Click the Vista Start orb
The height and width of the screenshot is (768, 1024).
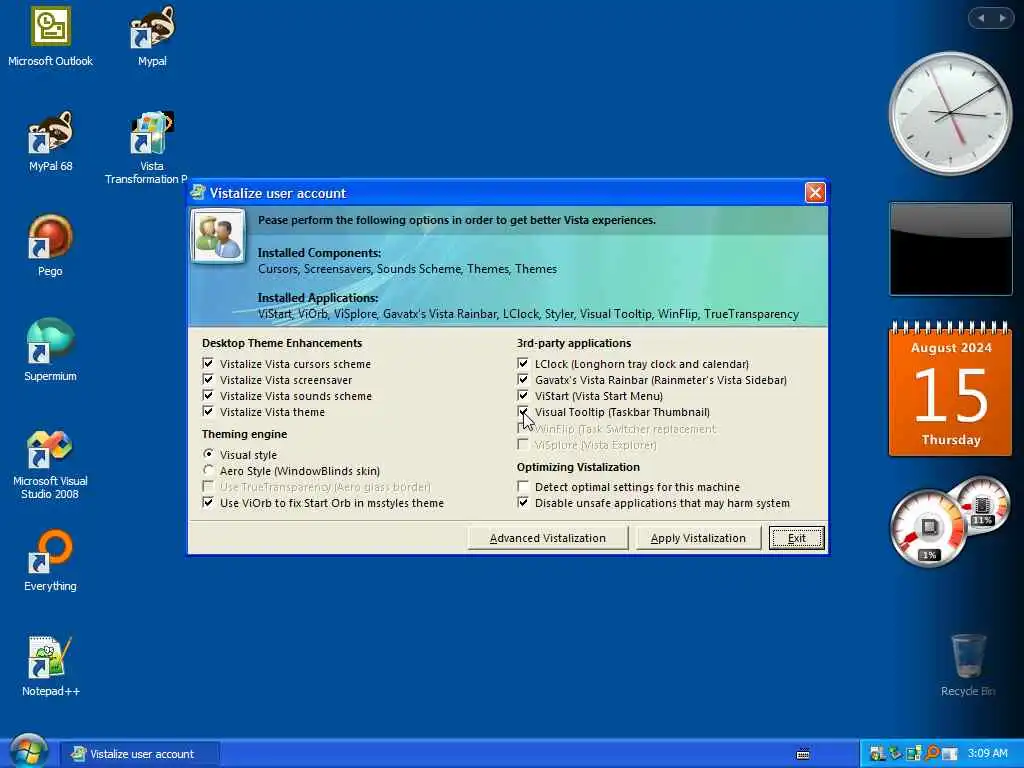28,751
